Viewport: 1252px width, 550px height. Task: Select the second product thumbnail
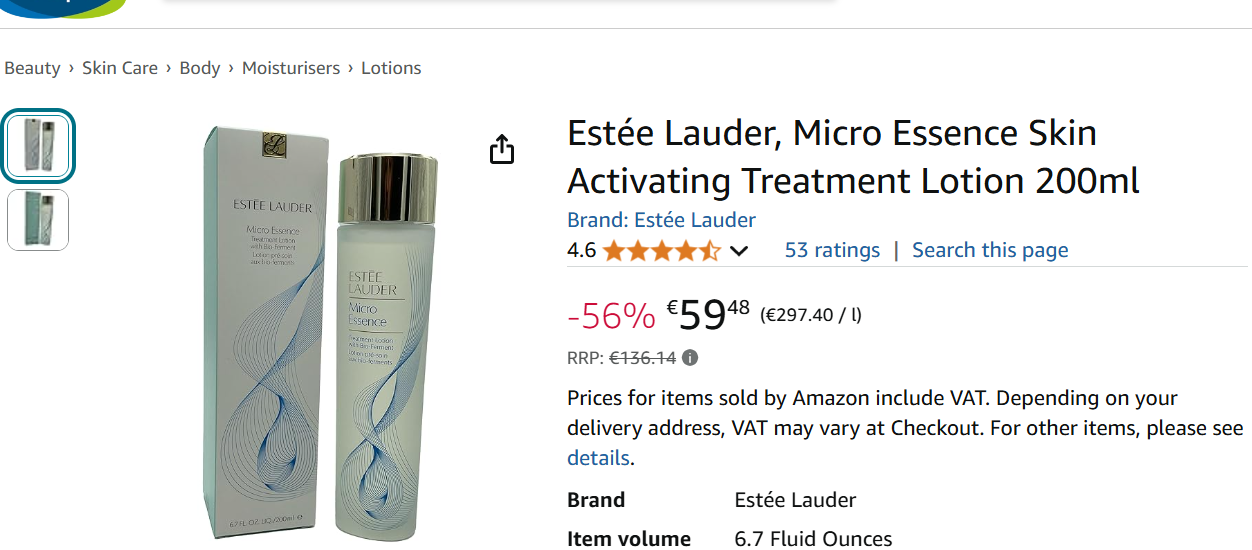click(x=38, y=220)
